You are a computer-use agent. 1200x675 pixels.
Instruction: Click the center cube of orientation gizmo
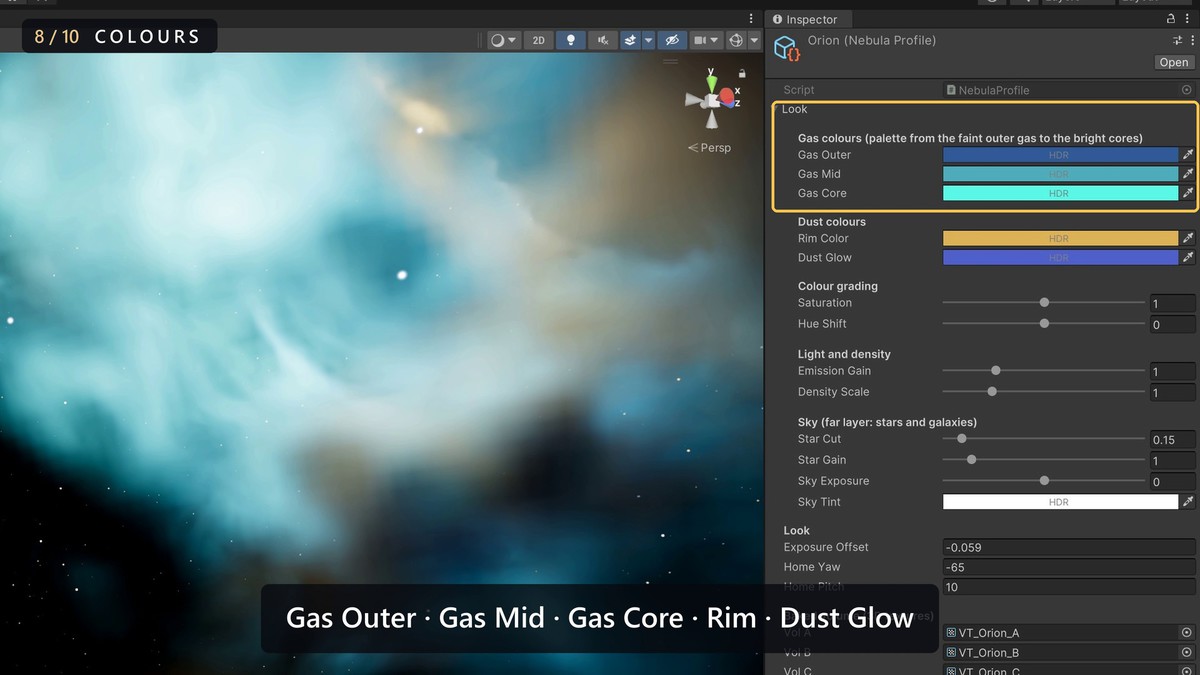(x=712, y=100)
